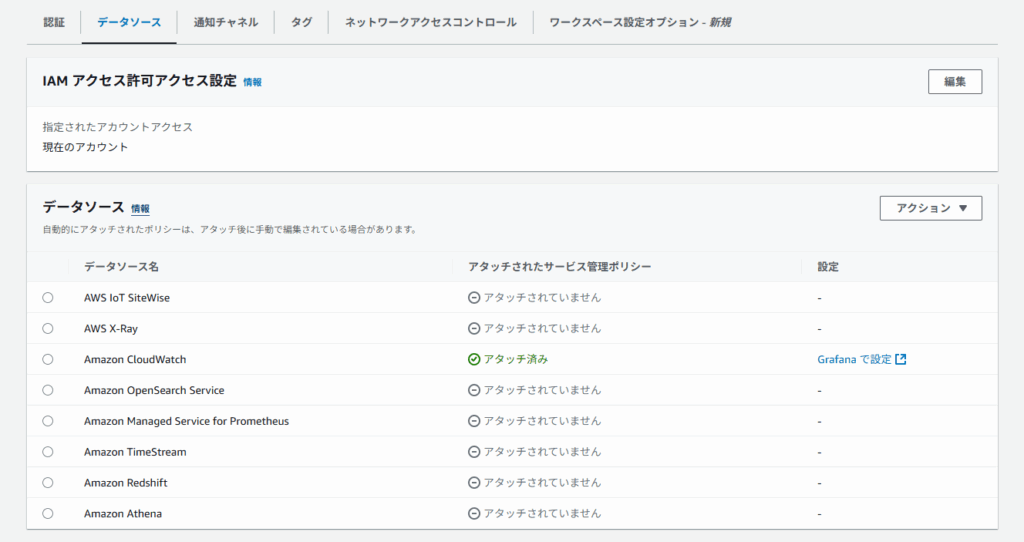Click the アタッチされたサービス管理ポリシー column header
1024x542 pixels.
[560, 266]
